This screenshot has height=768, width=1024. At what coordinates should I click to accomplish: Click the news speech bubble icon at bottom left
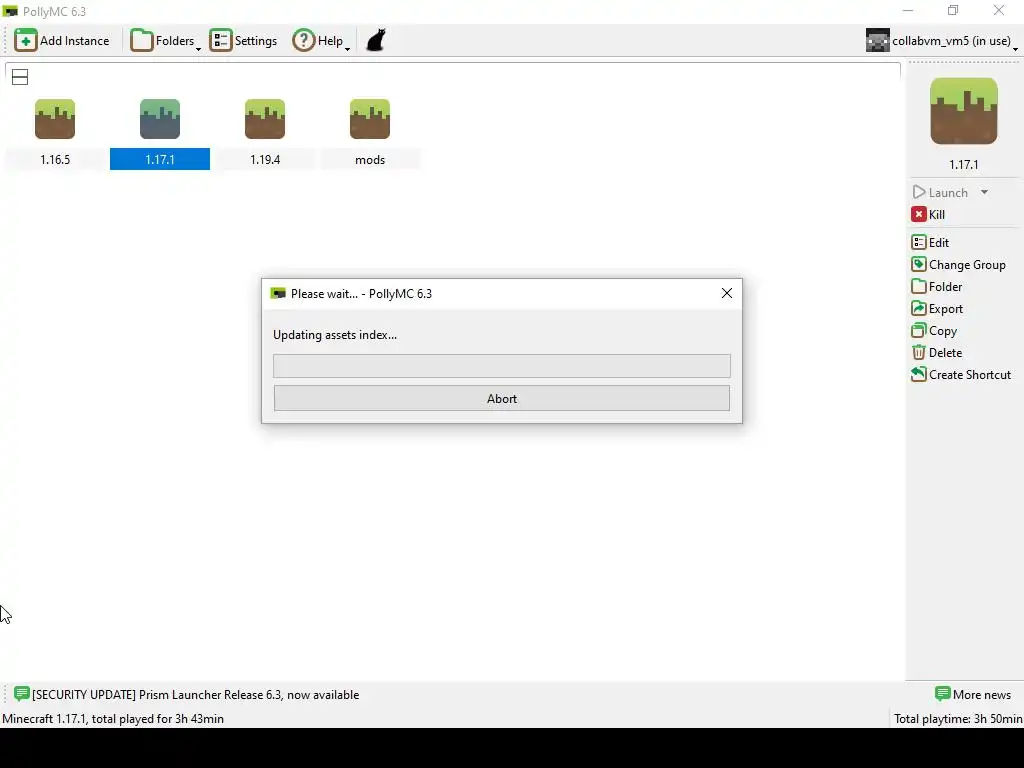(22, 694)
